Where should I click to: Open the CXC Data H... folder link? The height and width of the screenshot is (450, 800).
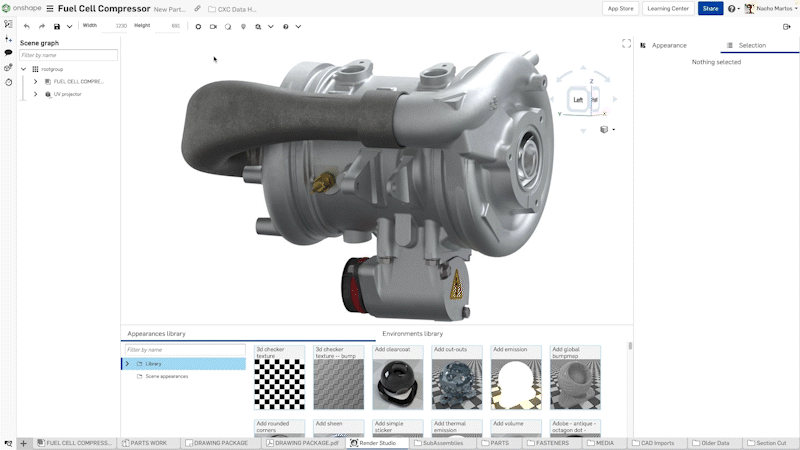[233, 9]
